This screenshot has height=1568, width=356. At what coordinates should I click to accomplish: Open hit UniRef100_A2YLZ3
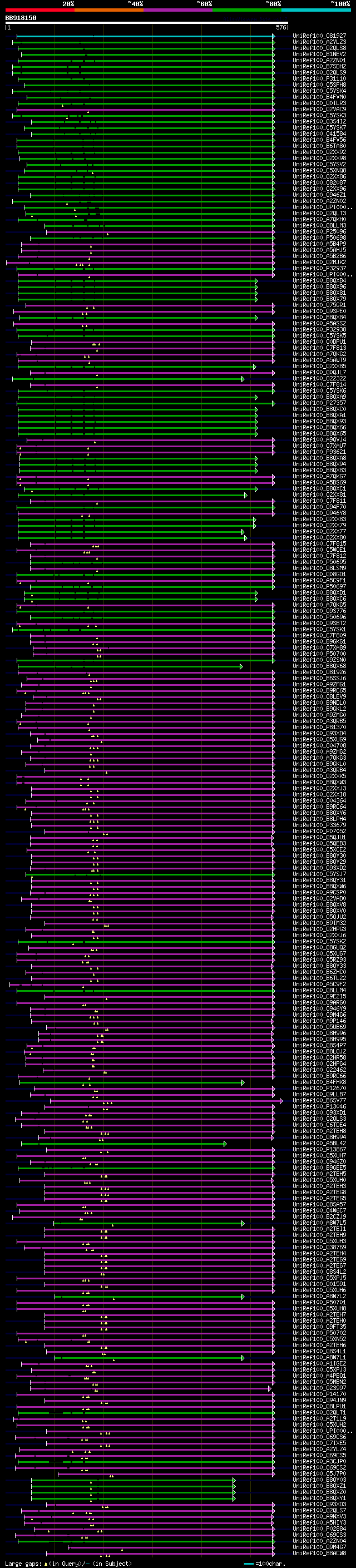tap(319, 42)
